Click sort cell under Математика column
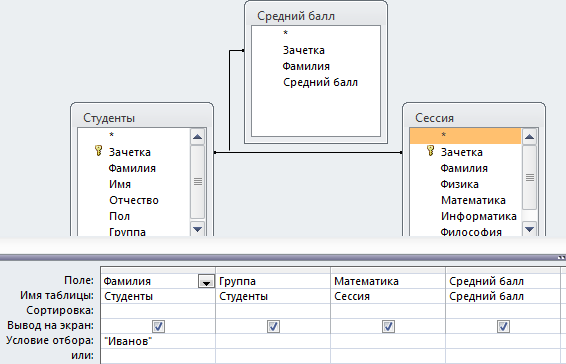Screen dimensions: 566x364 (x=388, y=311)
